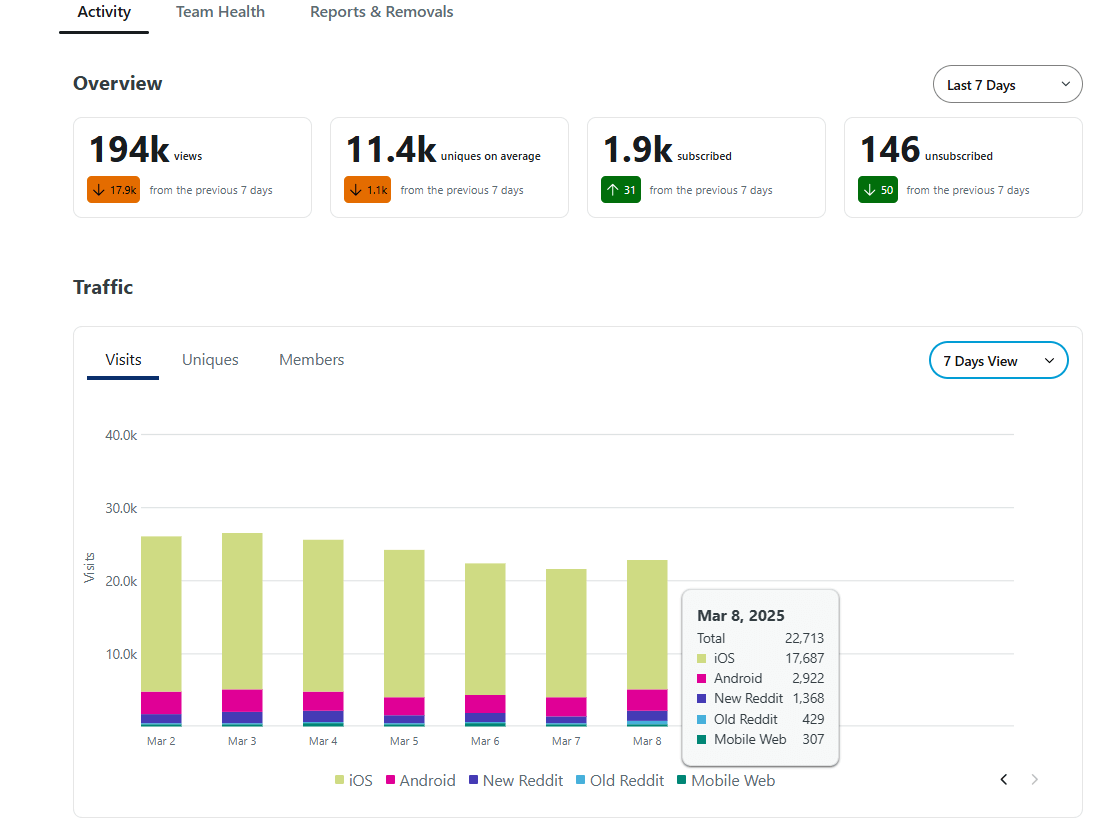Click the Mar 8 bar
This screenshot has height=824, width=1110.
tap(647, 643)
